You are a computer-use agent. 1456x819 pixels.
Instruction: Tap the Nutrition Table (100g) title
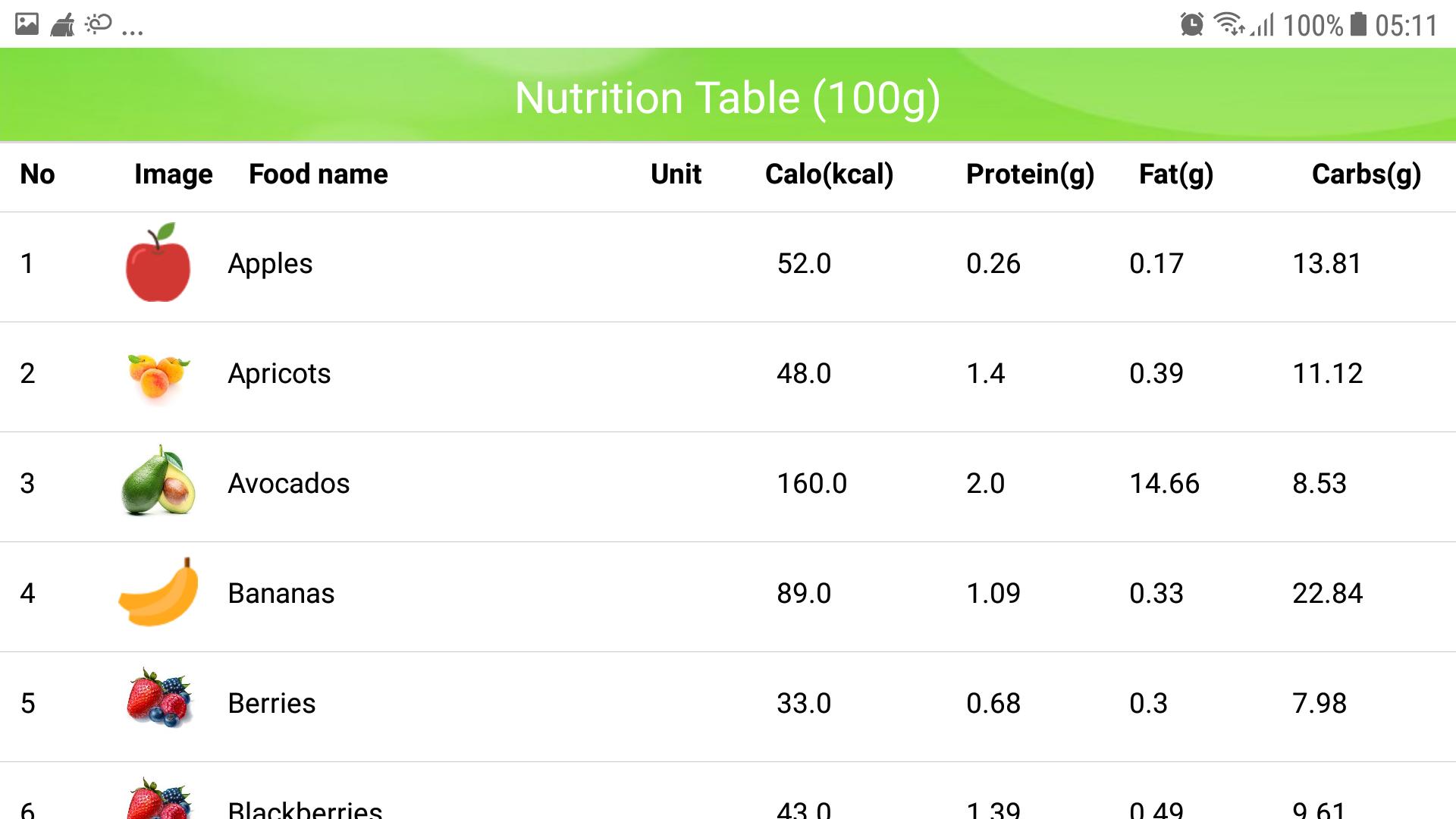728,98
